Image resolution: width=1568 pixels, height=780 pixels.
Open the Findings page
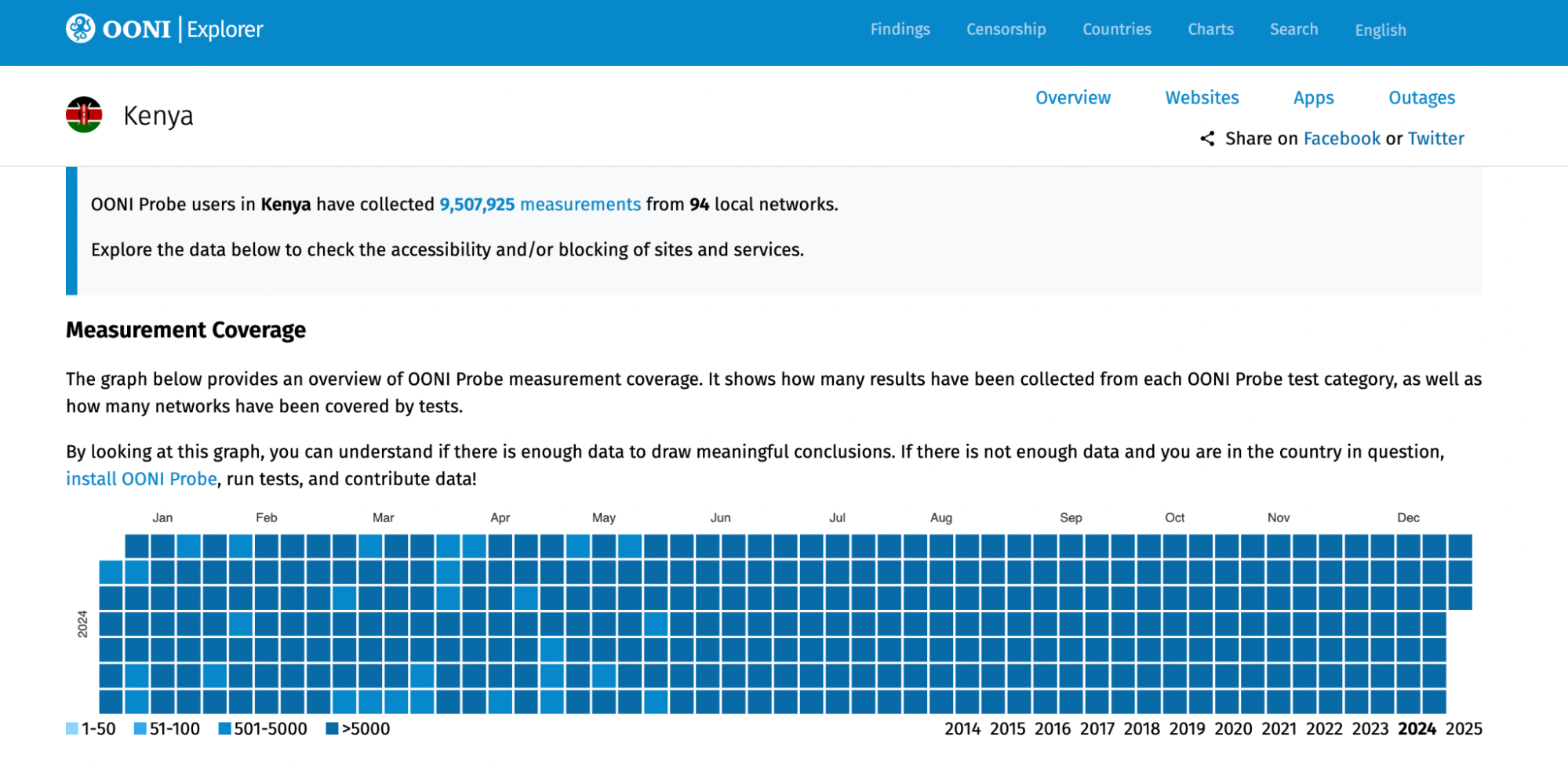[x=900, y=29]
